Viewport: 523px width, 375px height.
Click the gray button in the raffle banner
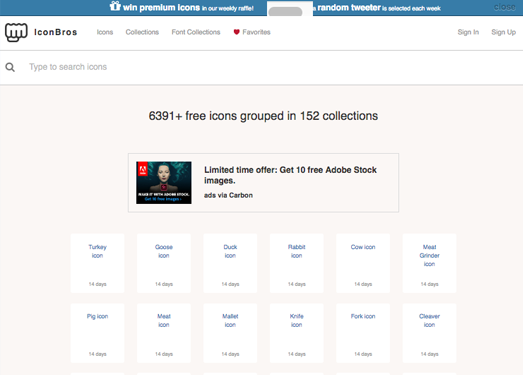286,11
